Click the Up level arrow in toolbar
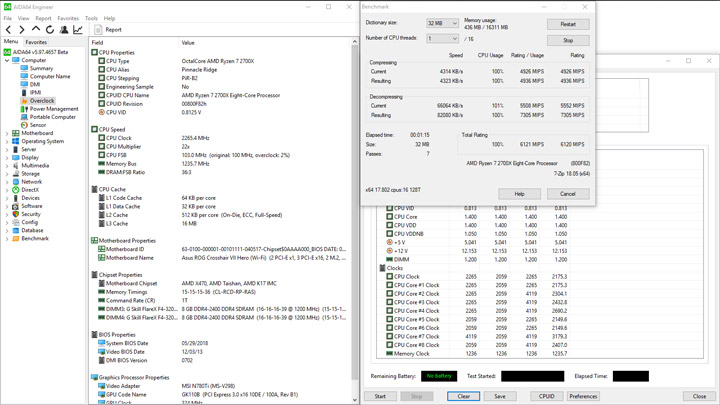This screenshot has width=720, height=405. pos(35,29)
